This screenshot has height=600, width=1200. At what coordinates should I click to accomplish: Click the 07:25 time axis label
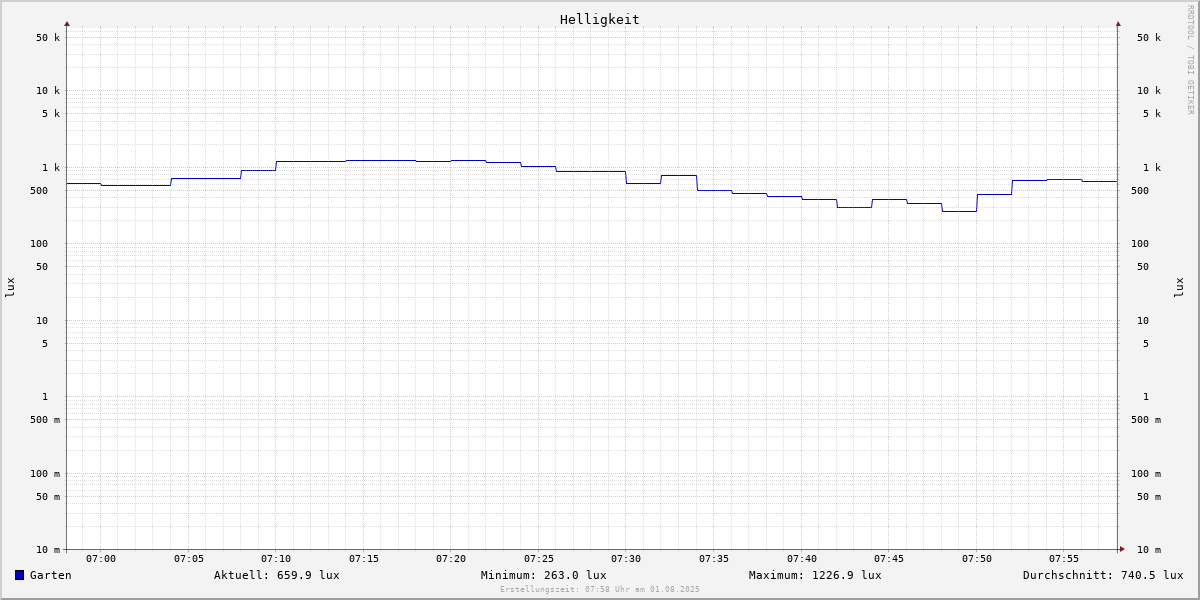pos(539,559)
